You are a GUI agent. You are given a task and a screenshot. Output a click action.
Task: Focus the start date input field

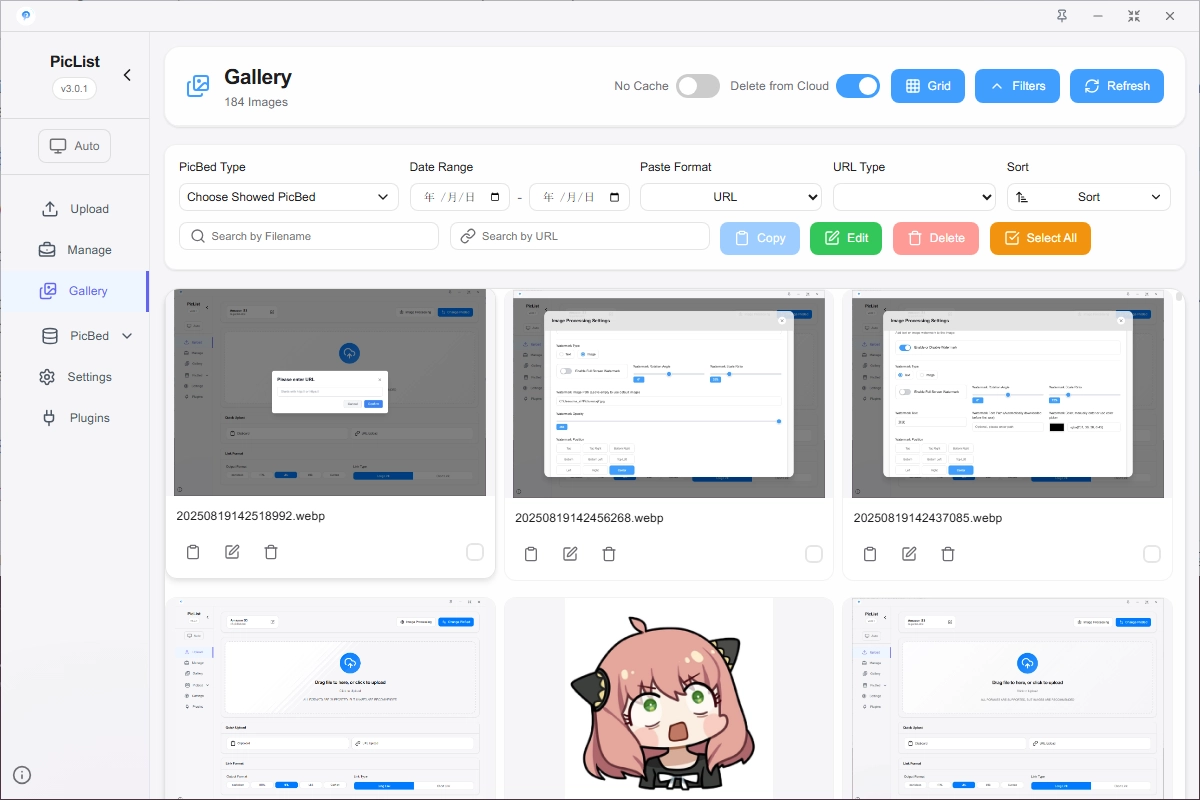pyautogui.click(x=461, y=197)
